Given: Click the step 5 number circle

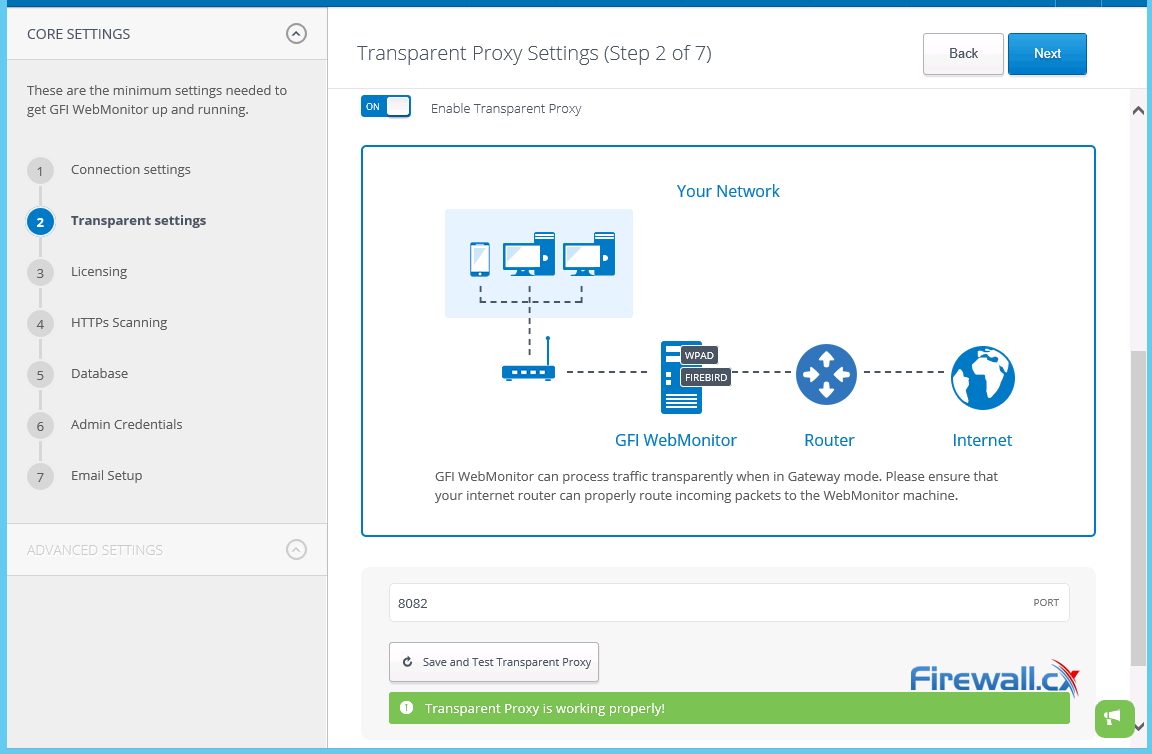Looking at the screenshot, I should click(40, 375).
